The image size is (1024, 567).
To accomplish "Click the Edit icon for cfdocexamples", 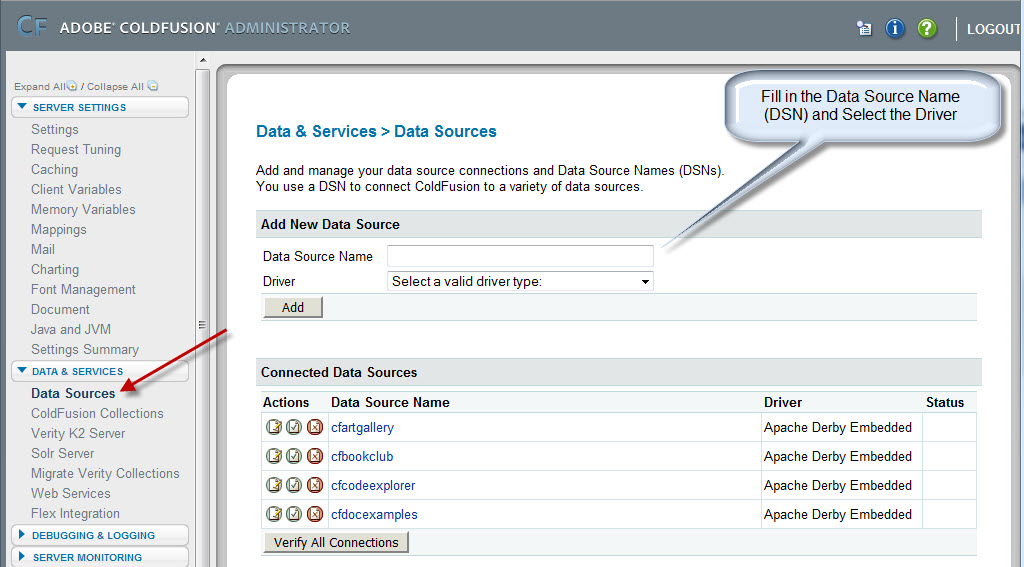I will click(x=274, y=514).
